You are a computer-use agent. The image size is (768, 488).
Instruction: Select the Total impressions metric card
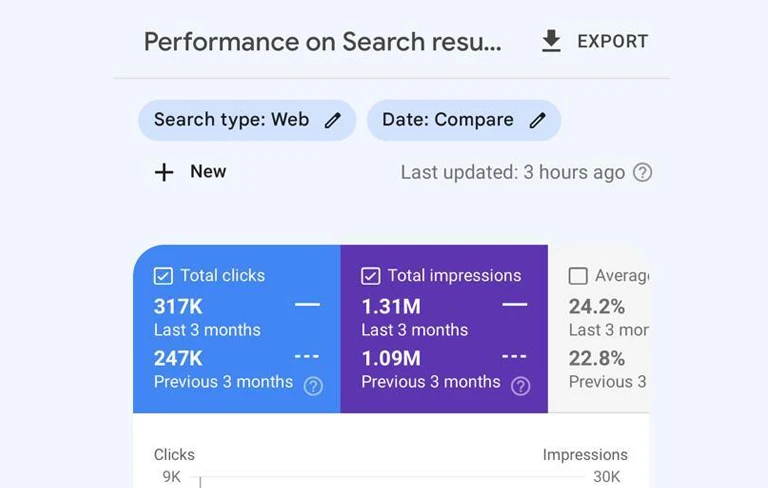coord(444,329)
